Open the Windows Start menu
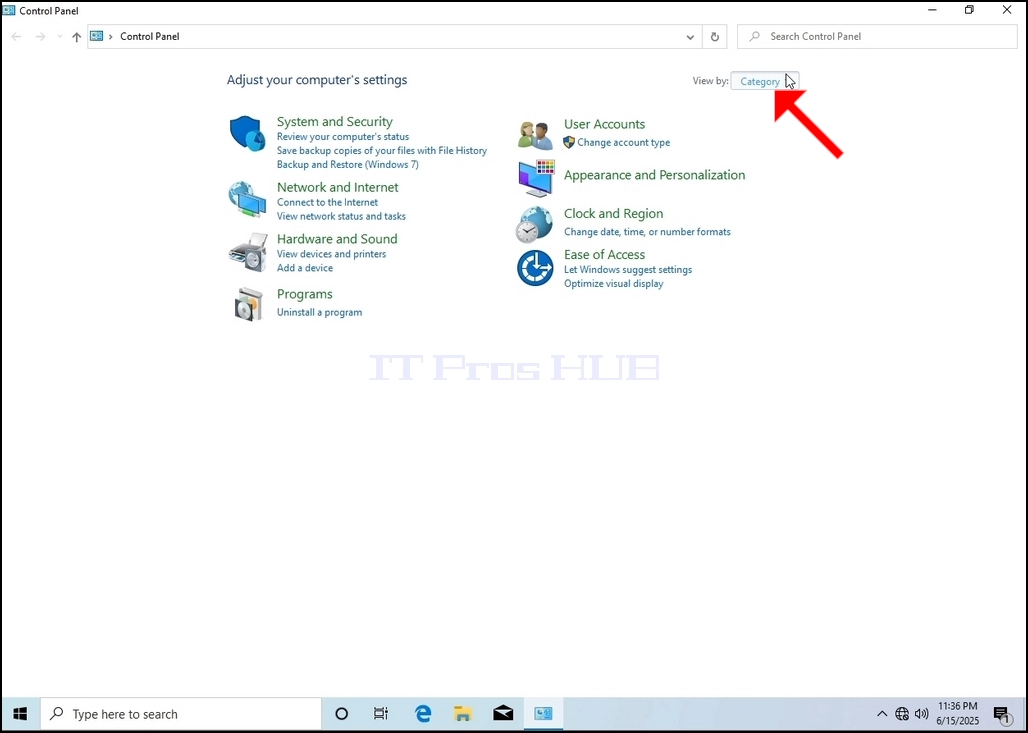The image size is (1028, 733). pos(20,713)
